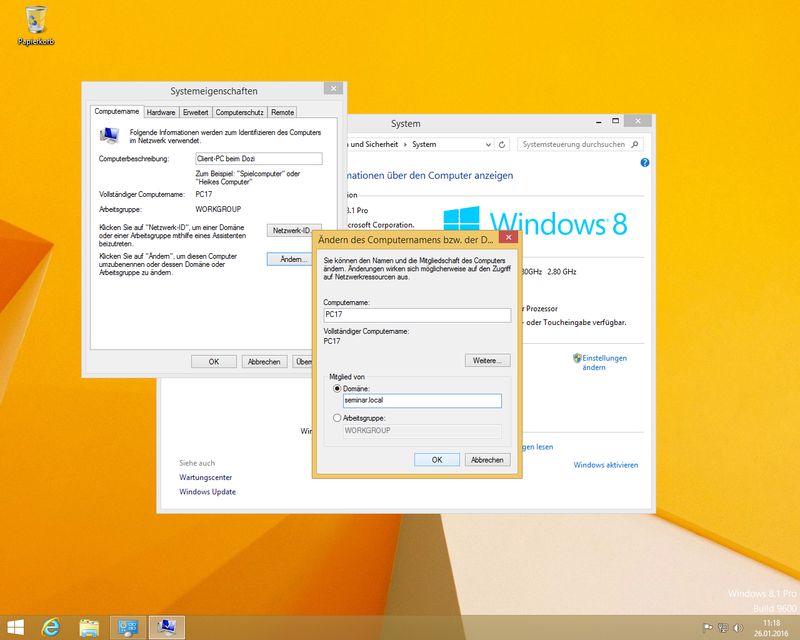Select the Domäne radio button
The width and height of the screenshot is (800, 640).
pos(337,387)
